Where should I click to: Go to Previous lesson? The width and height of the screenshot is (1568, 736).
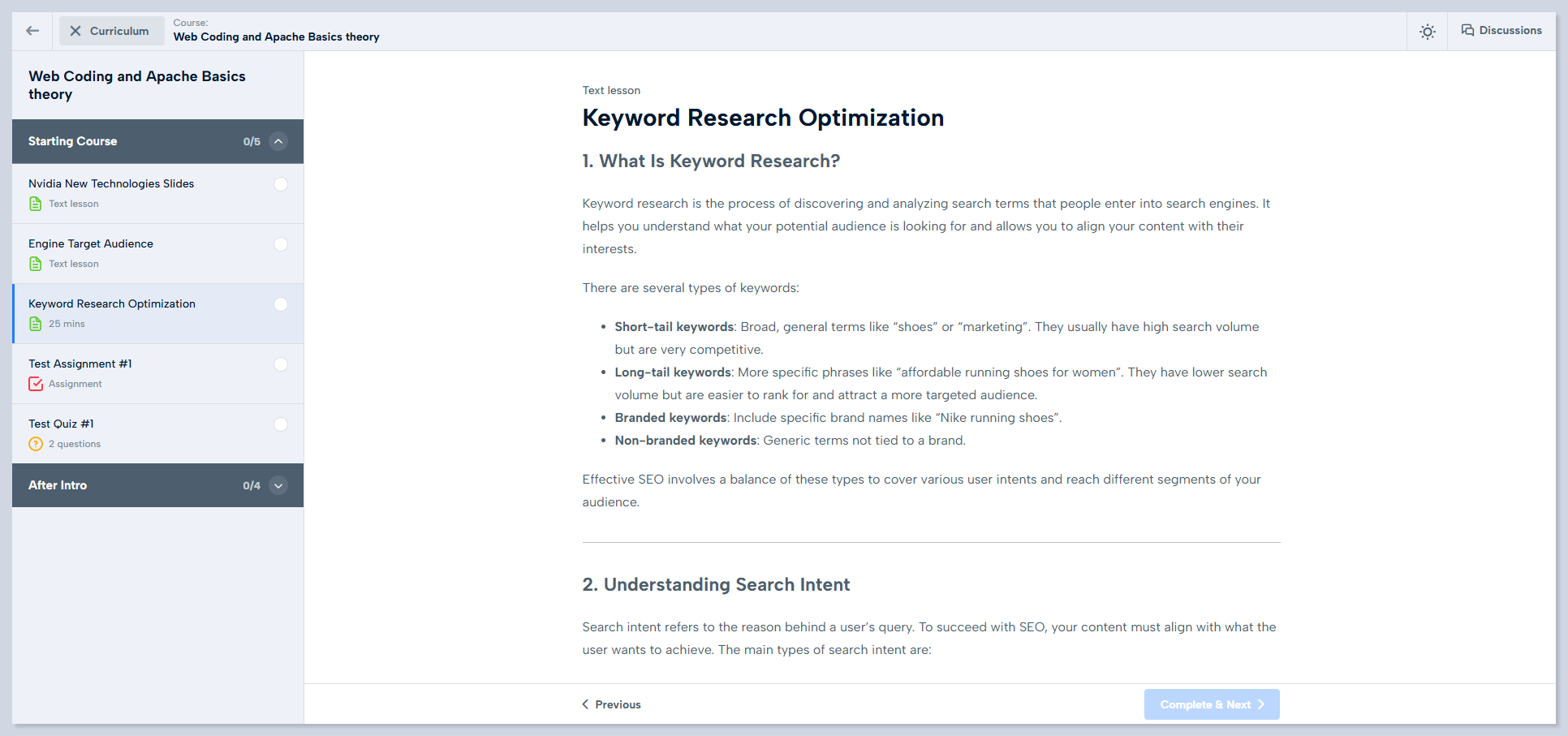[x=612, y=704]
